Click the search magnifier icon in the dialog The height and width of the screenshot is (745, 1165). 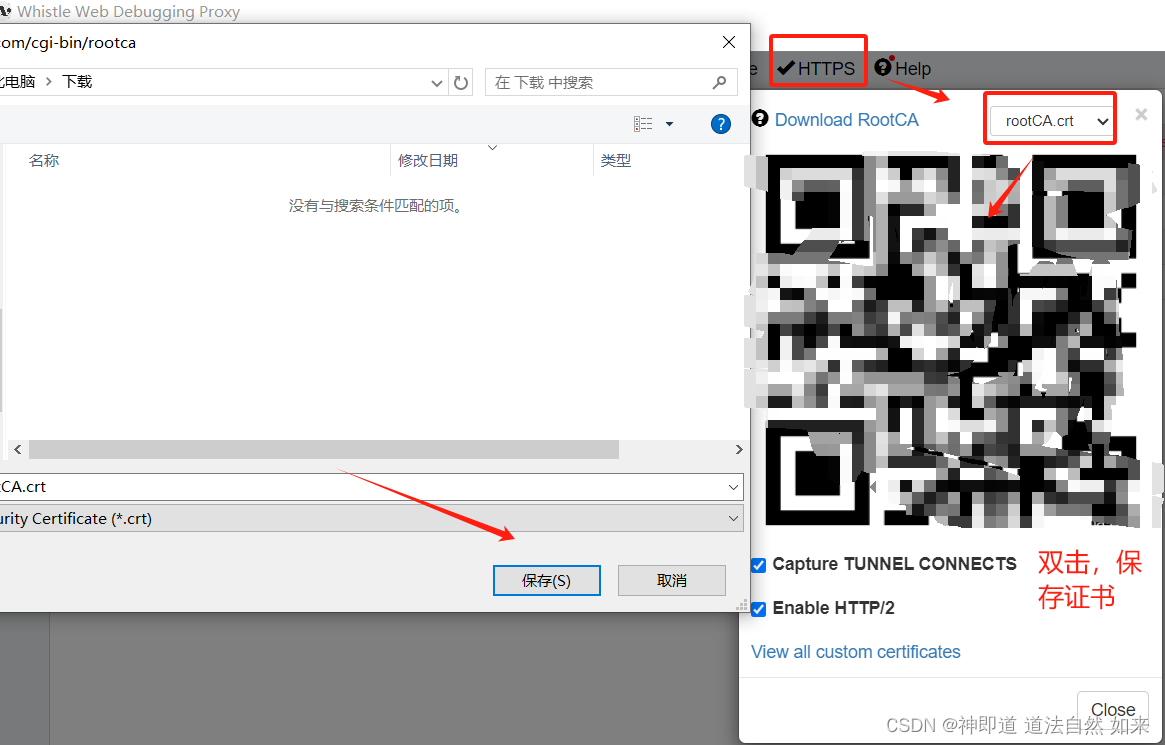pyautogui.click(x=719, y=82)
